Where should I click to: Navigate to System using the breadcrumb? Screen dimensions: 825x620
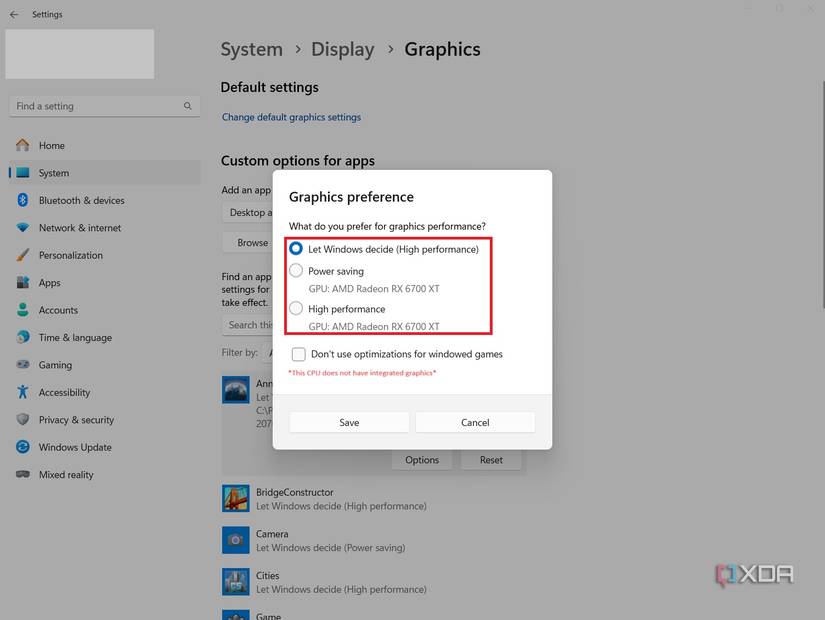point(251,49)
